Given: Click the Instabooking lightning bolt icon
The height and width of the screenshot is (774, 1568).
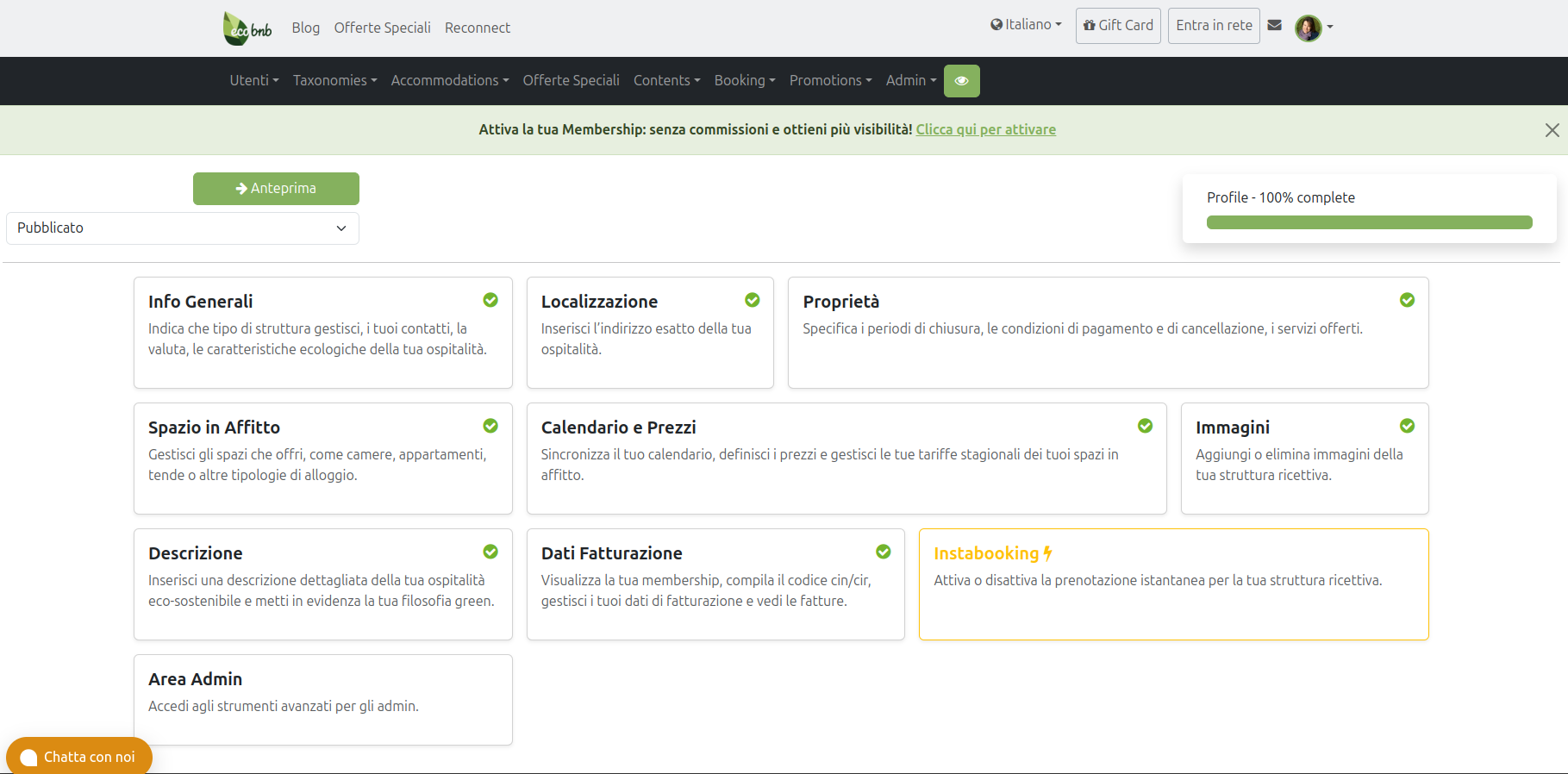Looking at the screenshot, I should (1047, 553).
